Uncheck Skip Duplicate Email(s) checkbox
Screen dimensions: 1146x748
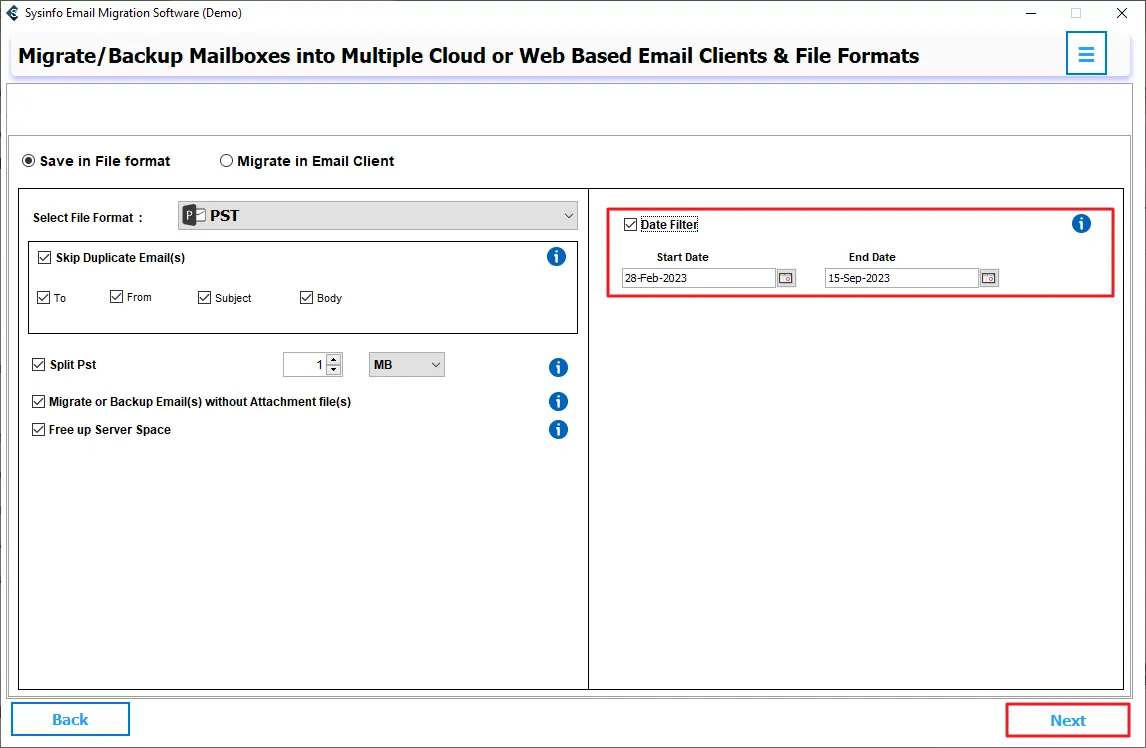(44, 258)
